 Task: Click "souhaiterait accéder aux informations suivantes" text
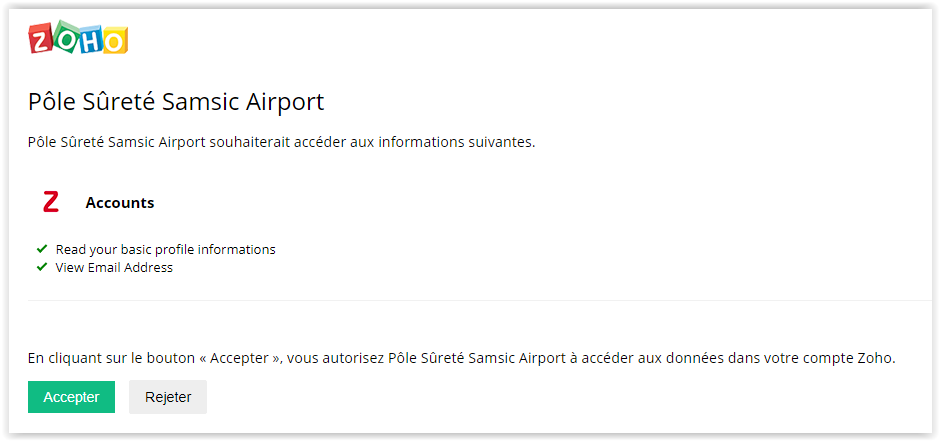click(372, 142)
